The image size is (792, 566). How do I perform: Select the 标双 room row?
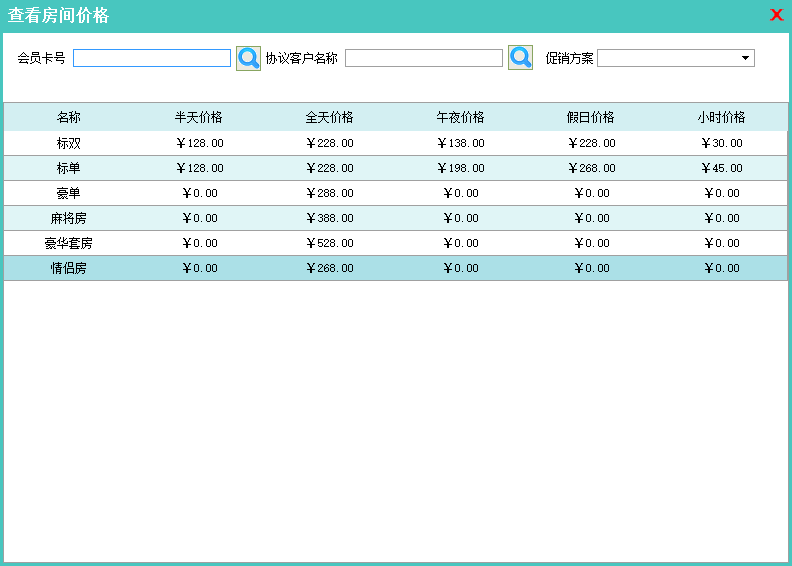(68, 143)
